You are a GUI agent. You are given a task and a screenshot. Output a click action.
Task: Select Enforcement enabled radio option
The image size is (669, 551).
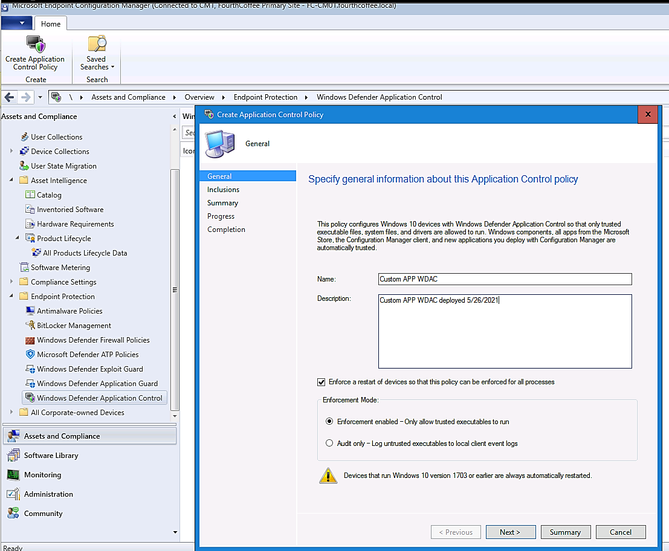point(329,421)
